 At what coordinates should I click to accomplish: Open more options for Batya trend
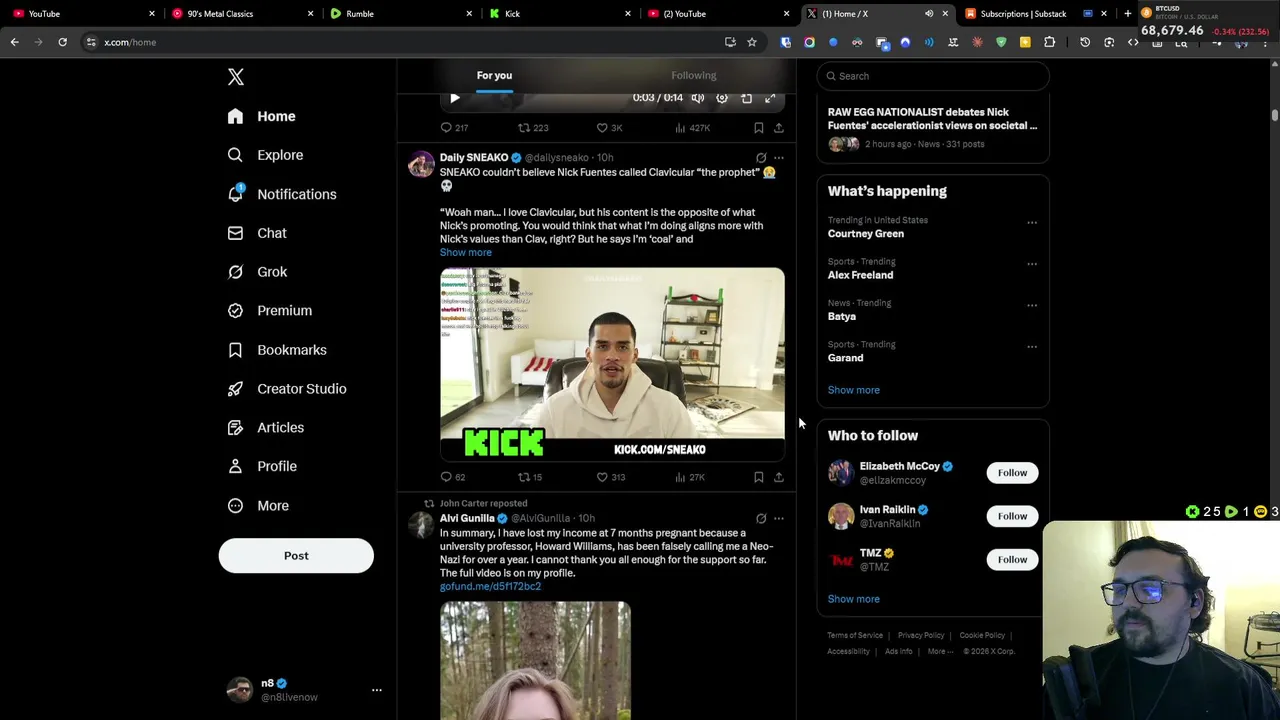point(1032,305)
